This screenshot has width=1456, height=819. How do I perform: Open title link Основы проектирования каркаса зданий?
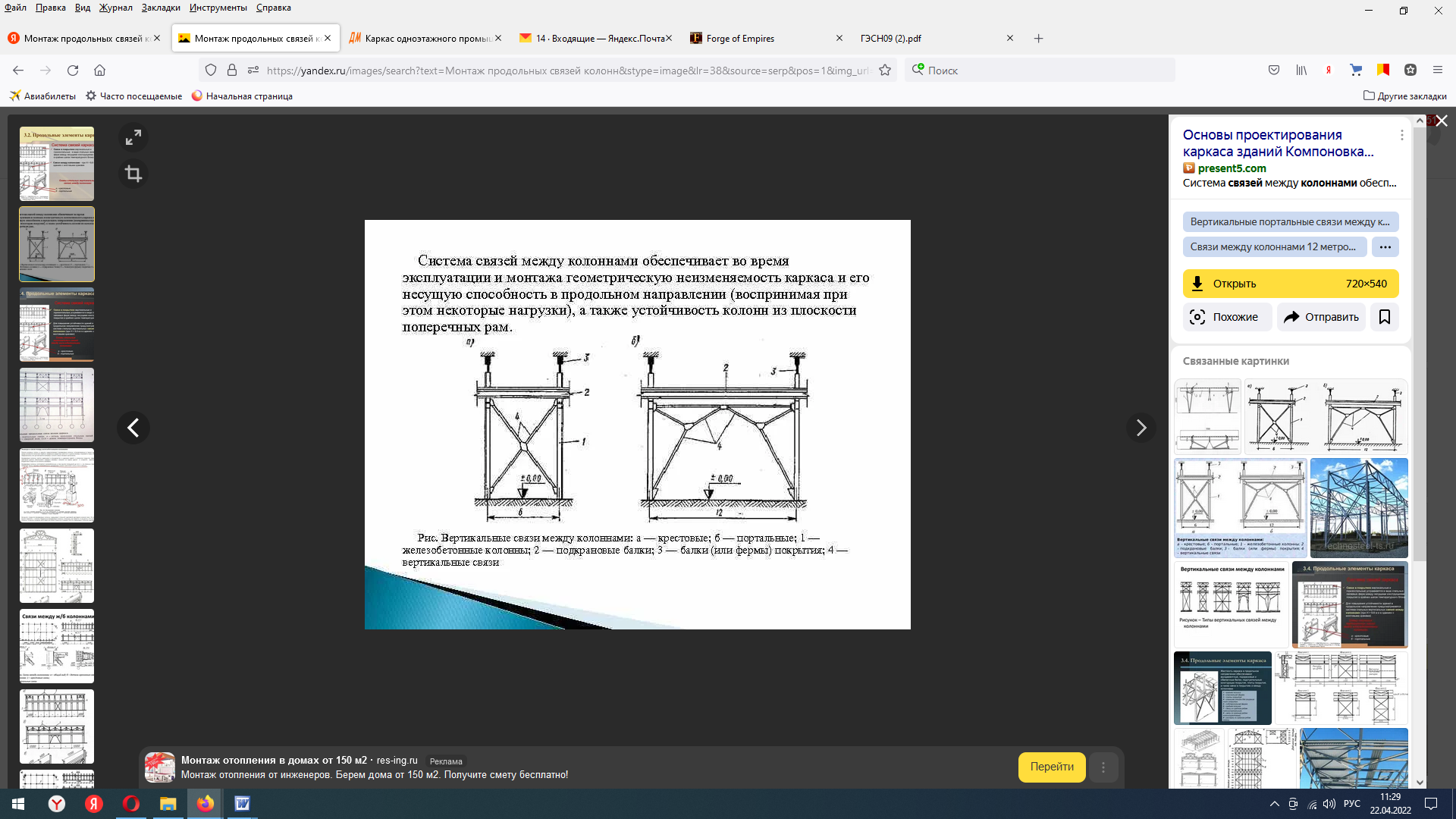click(1278, 143)
